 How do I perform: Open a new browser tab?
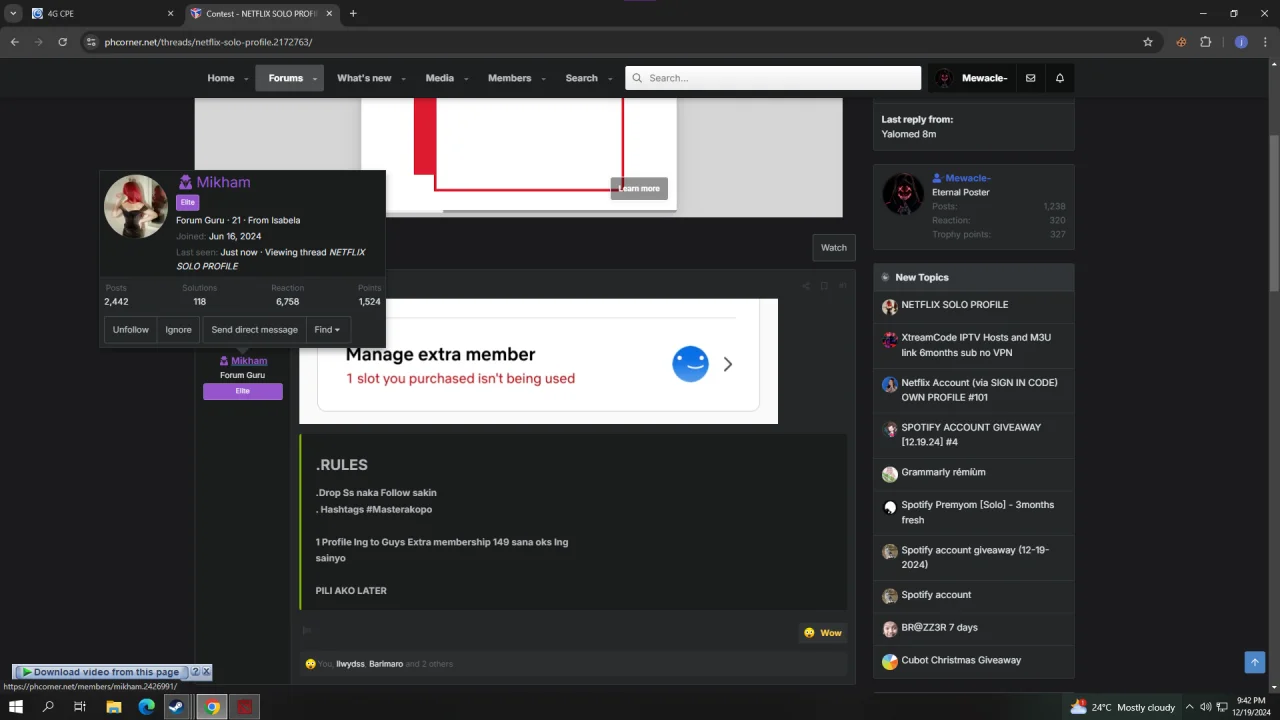click(x=353, y=14)
